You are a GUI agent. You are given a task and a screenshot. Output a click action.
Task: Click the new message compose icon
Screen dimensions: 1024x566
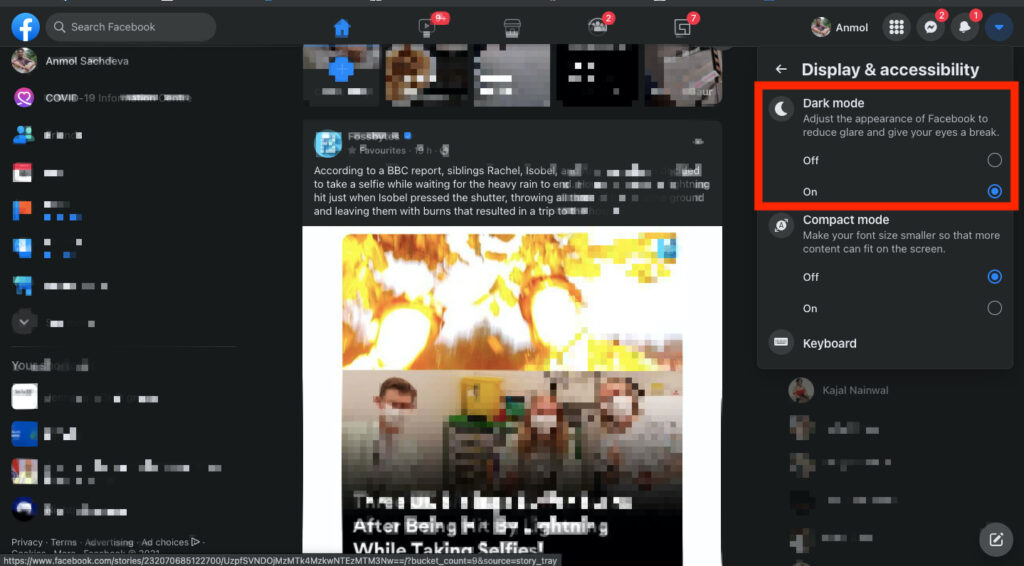point(995,540)
